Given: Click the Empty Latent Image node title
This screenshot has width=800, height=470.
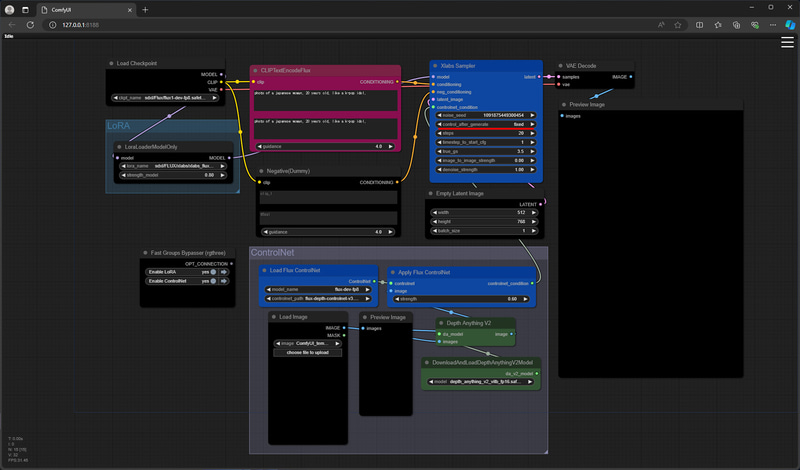Looking at the screenshot, I should (x=460, y=193).
